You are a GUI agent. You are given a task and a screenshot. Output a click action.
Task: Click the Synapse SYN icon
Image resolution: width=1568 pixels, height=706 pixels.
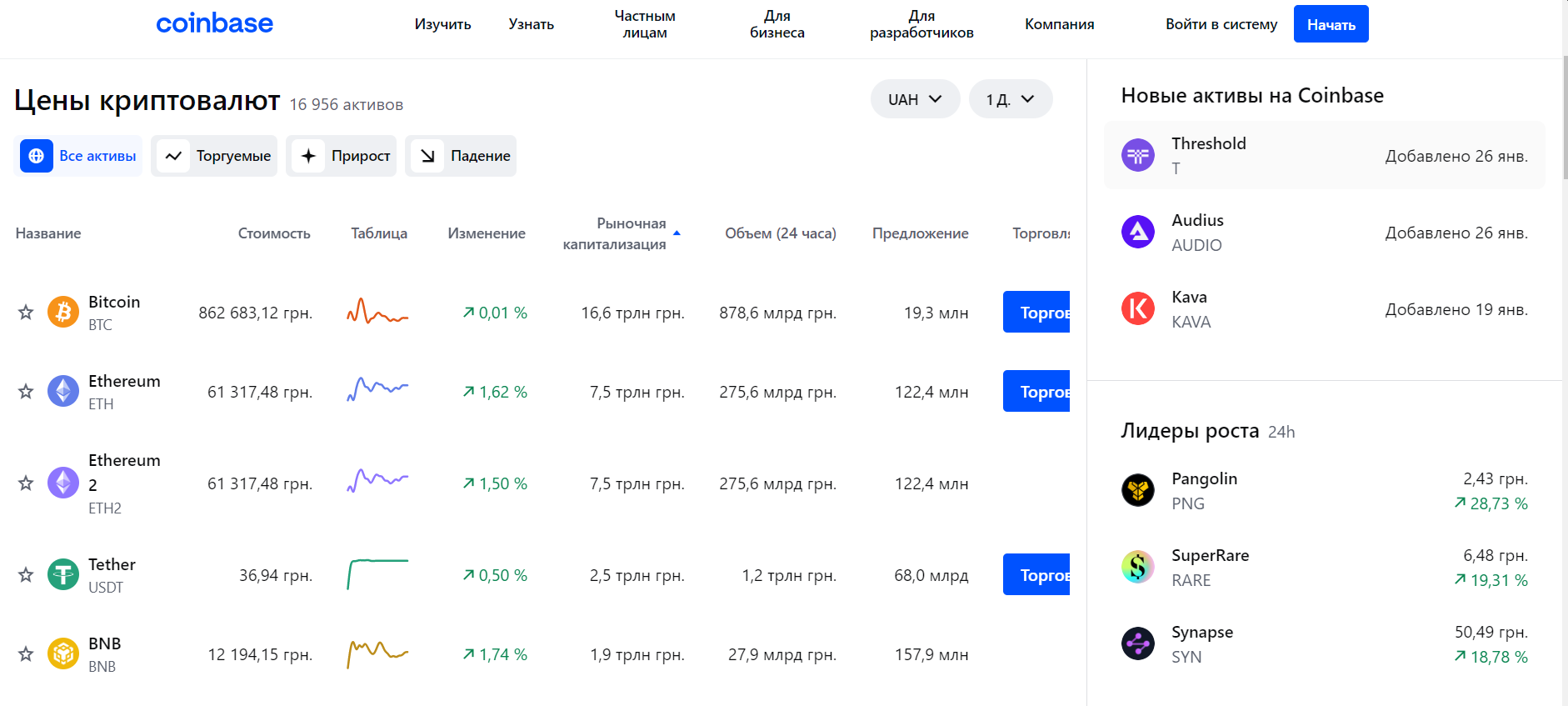(1138, 643)
